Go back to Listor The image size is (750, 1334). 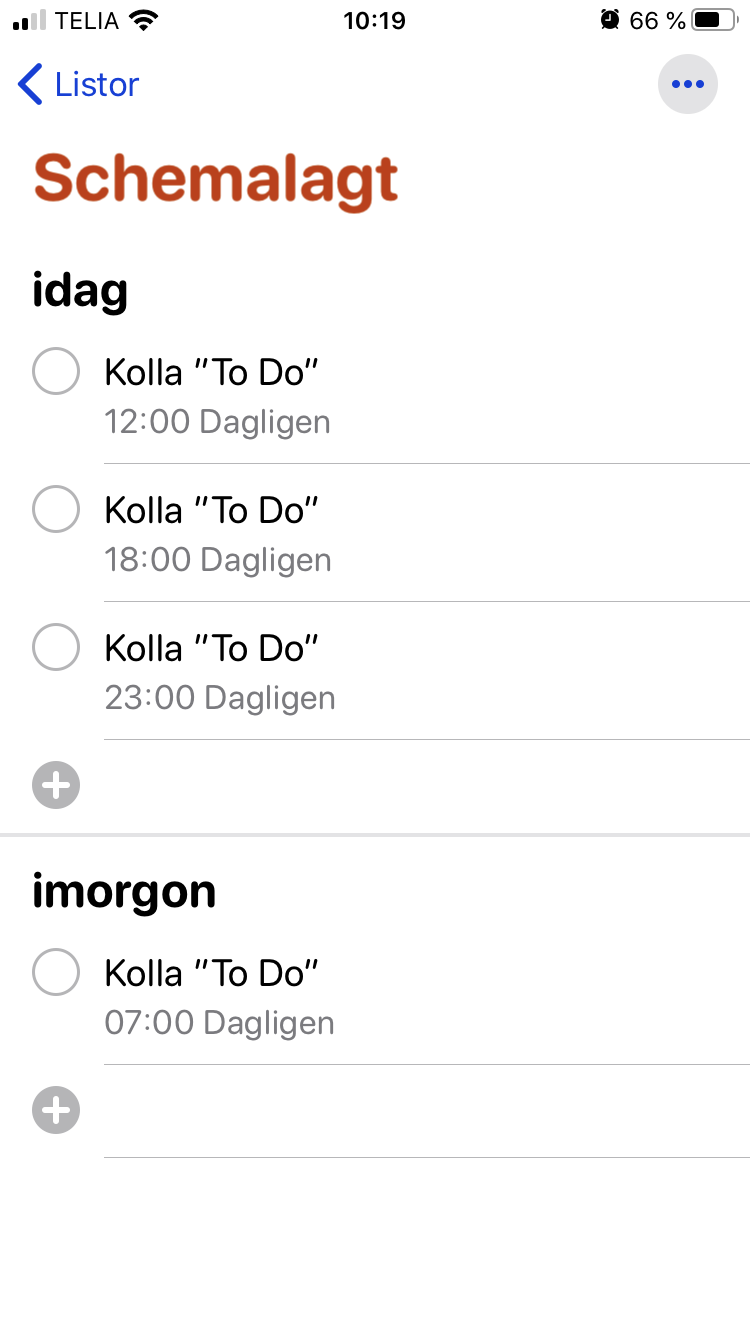pos(96,85)
